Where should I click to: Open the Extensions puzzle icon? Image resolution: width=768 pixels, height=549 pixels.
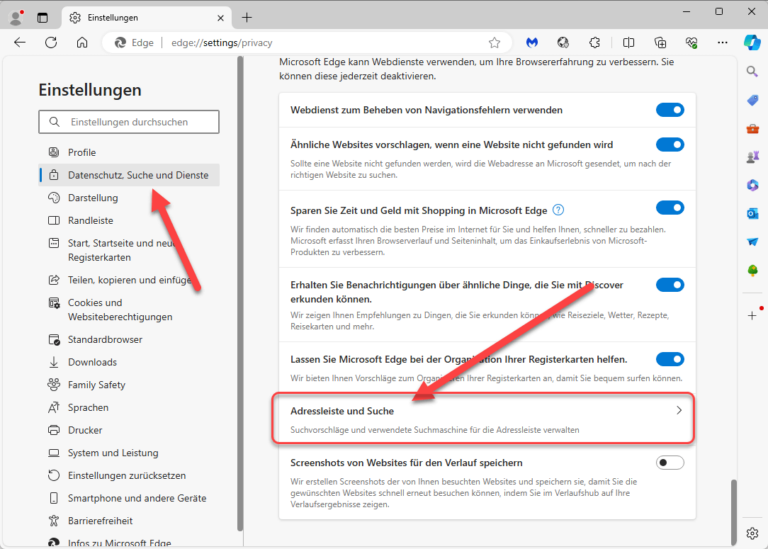click(595, 43)
